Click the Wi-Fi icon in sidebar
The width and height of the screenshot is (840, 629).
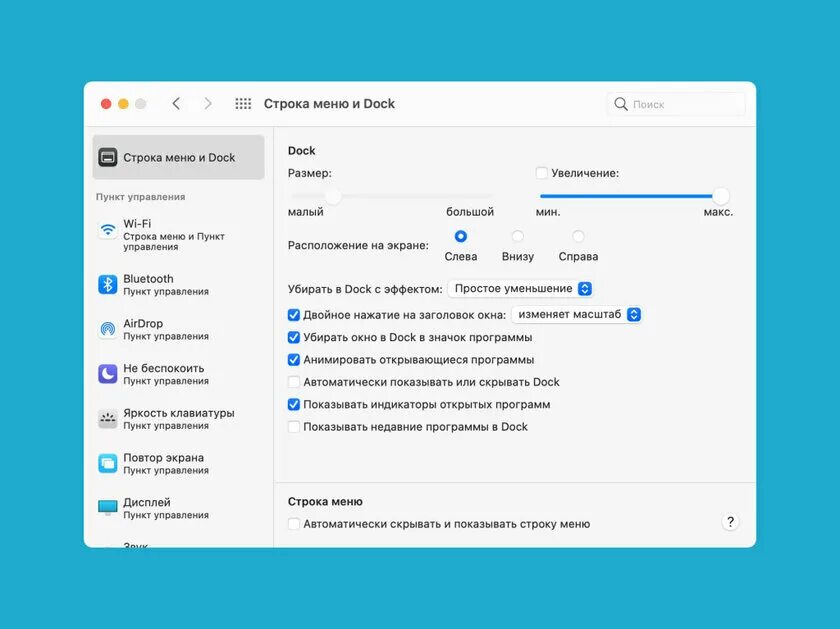click(108, 230)
